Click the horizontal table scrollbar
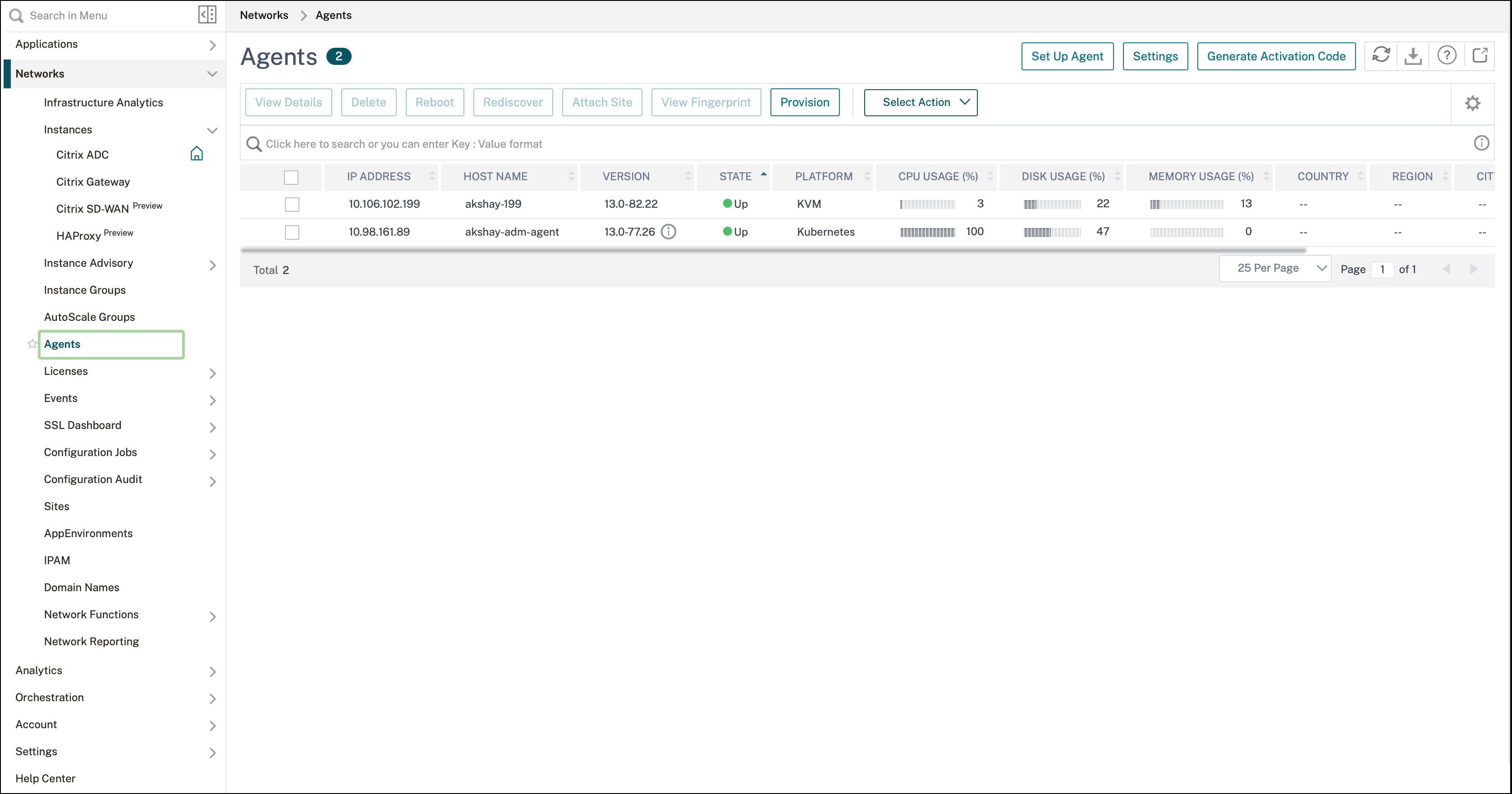This screenshot has height=794, width=1512. (773, 251)
